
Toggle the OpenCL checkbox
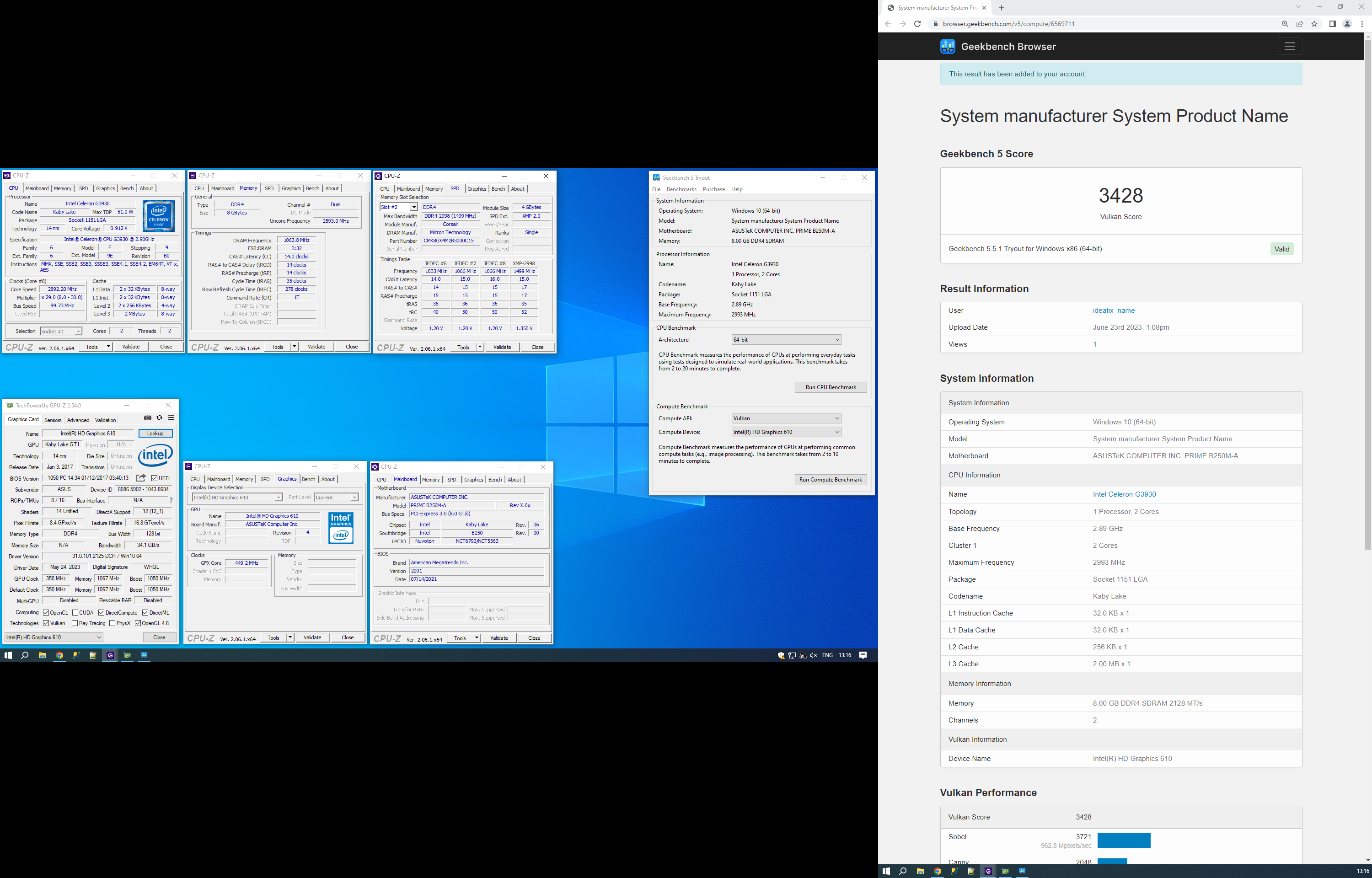(x=46, y=613)
